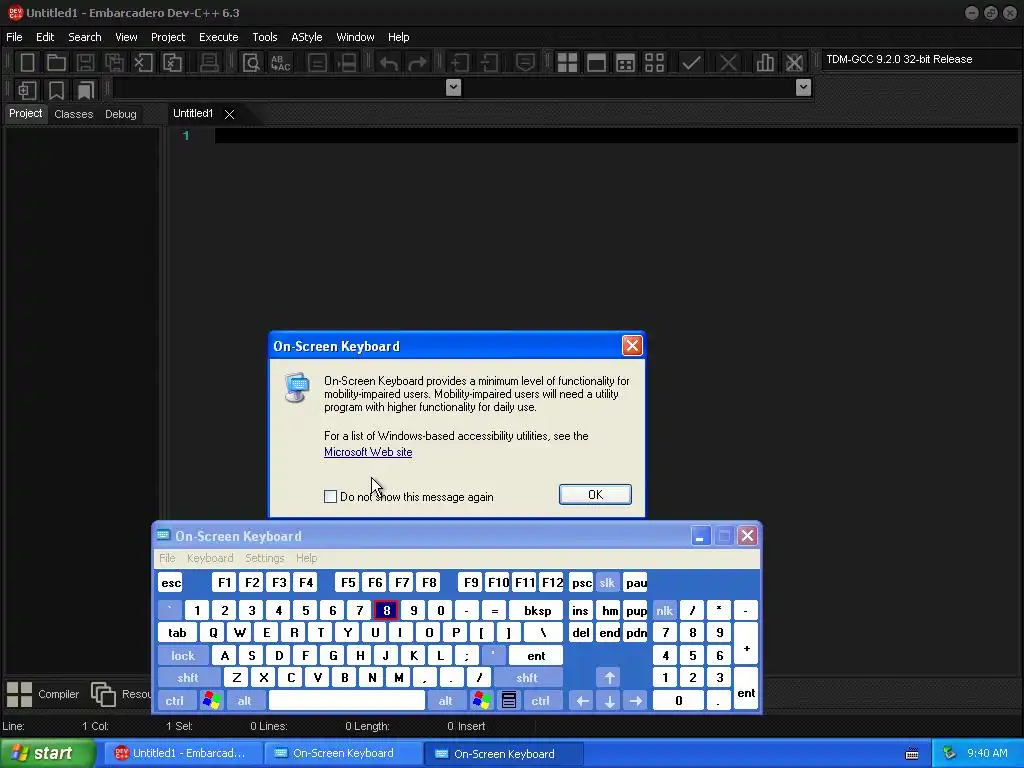Click the Compile four-squares toolbar icon
Viewport: 1024px width, 768px height.
click(567, 63)
